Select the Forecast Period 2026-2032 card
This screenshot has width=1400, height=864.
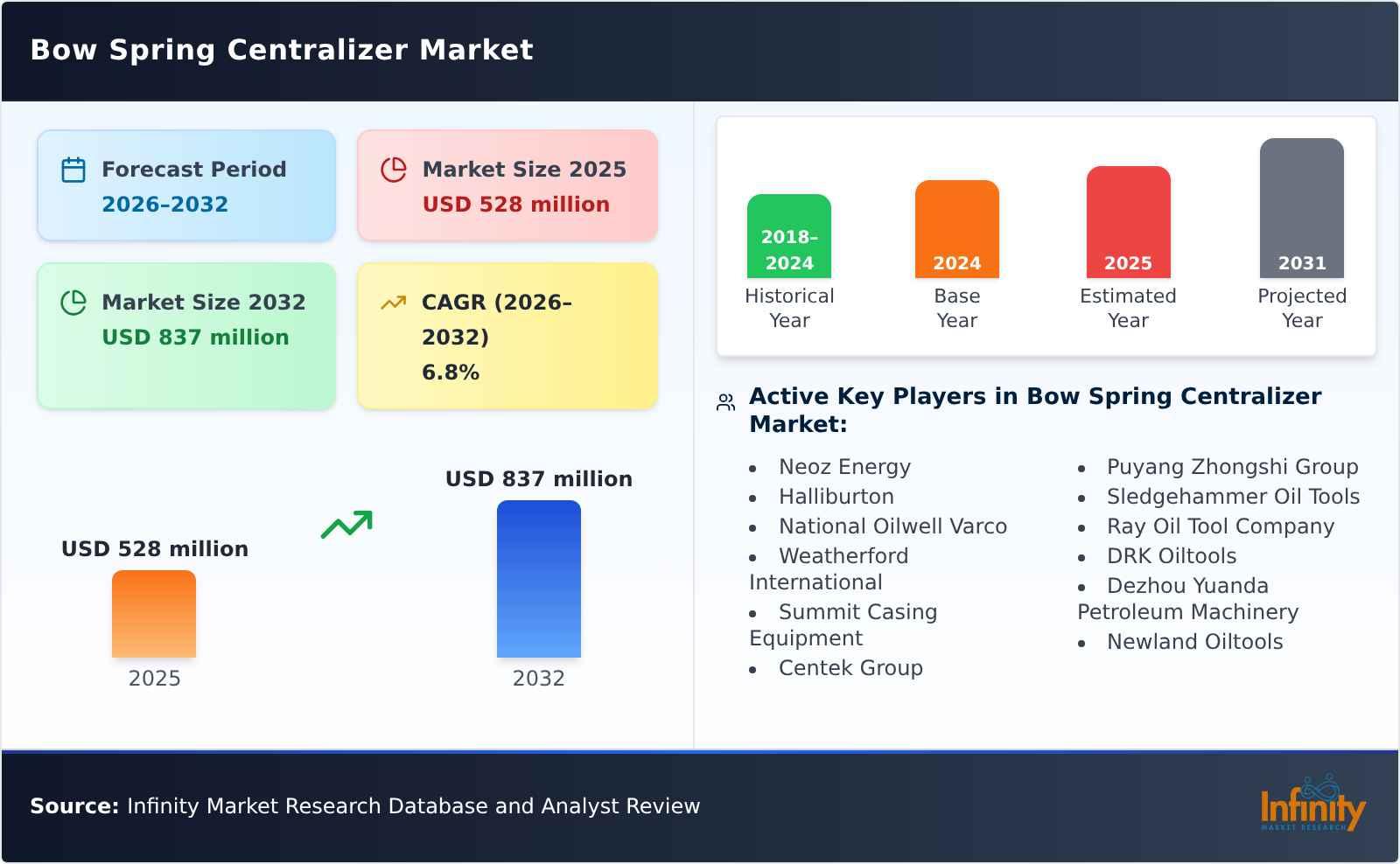(186, 185)
